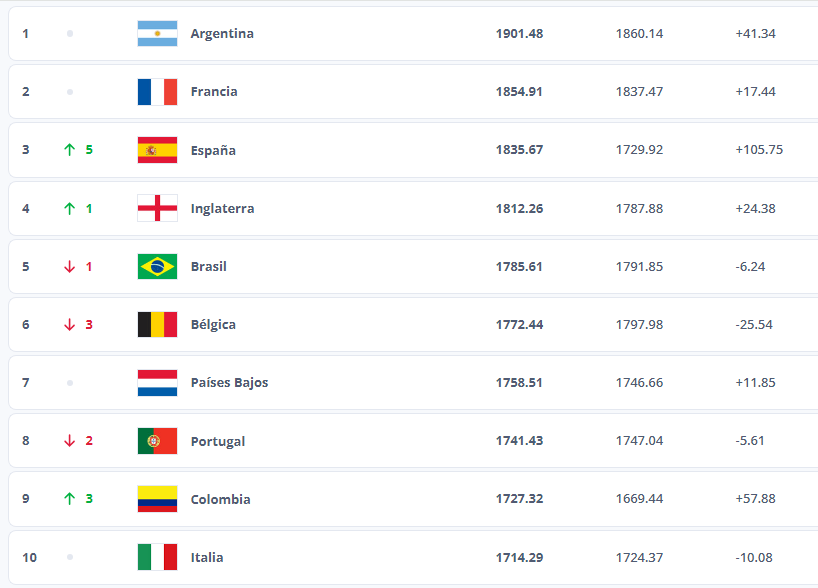818x588 pixels.
Task: Select the Brazil flag icon
Action: click(157, 267)
